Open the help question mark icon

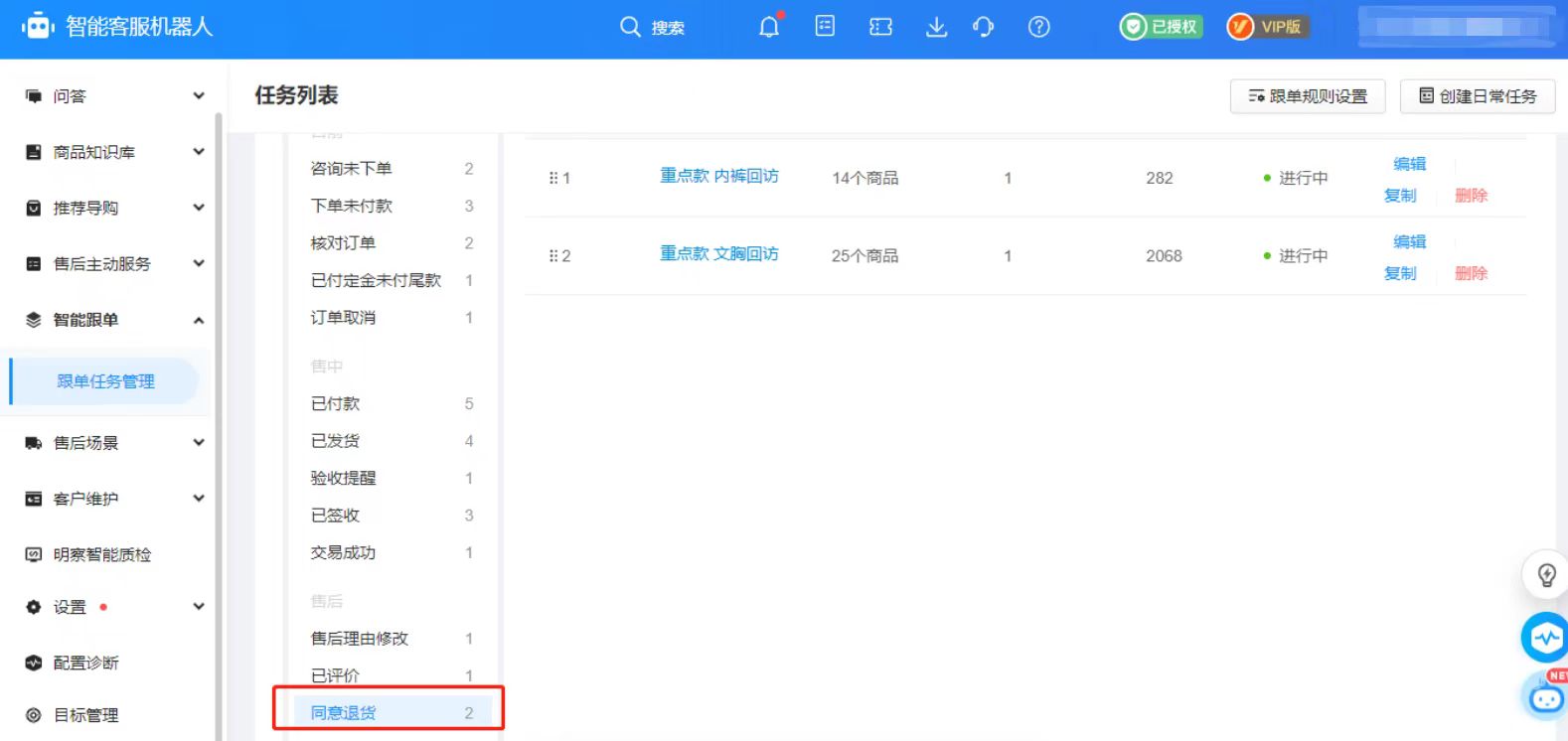[x=1039, y=27]
